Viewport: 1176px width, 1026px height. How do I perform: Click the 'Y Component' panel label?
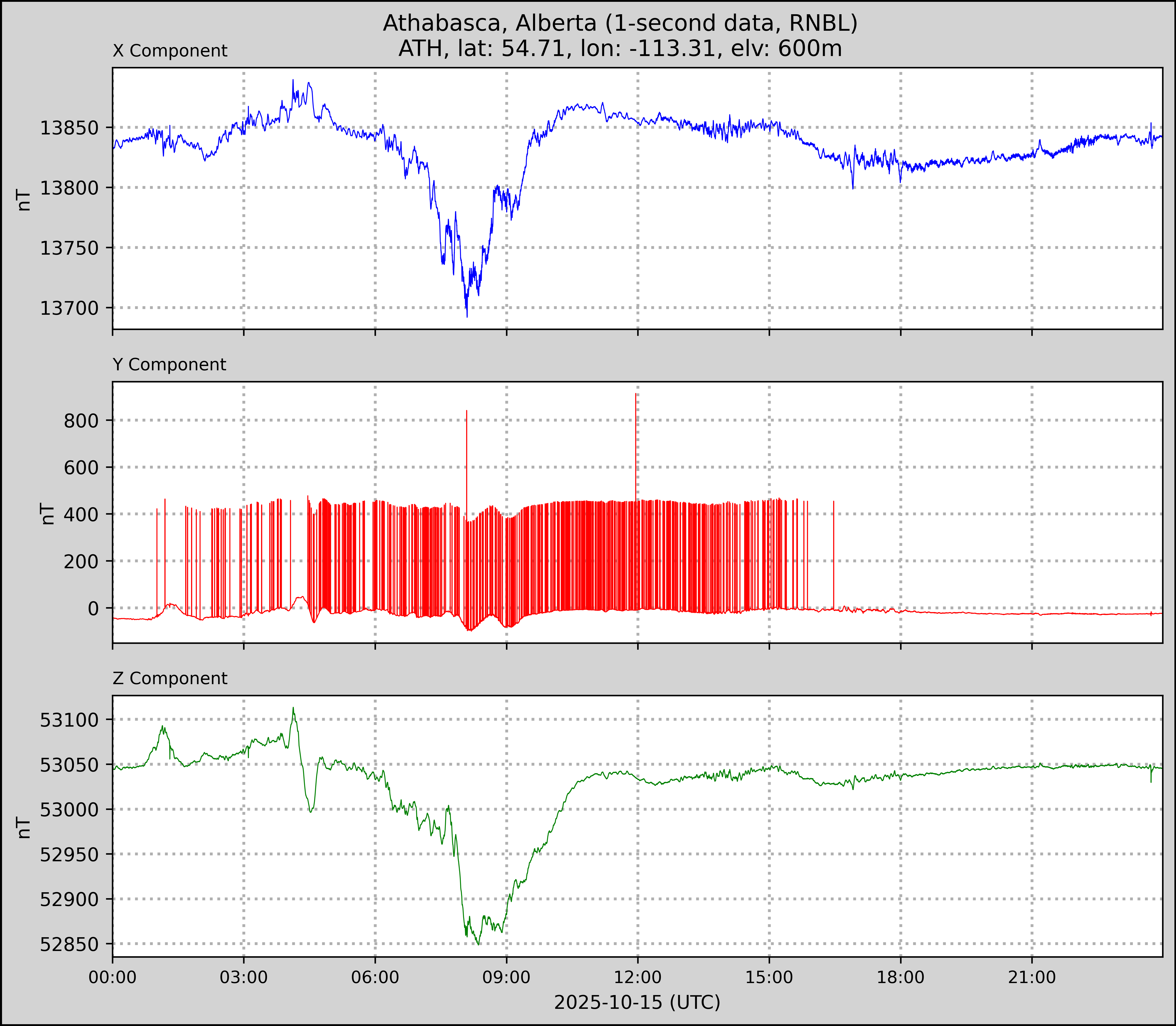pyautogui.click(x=169, y=365)
